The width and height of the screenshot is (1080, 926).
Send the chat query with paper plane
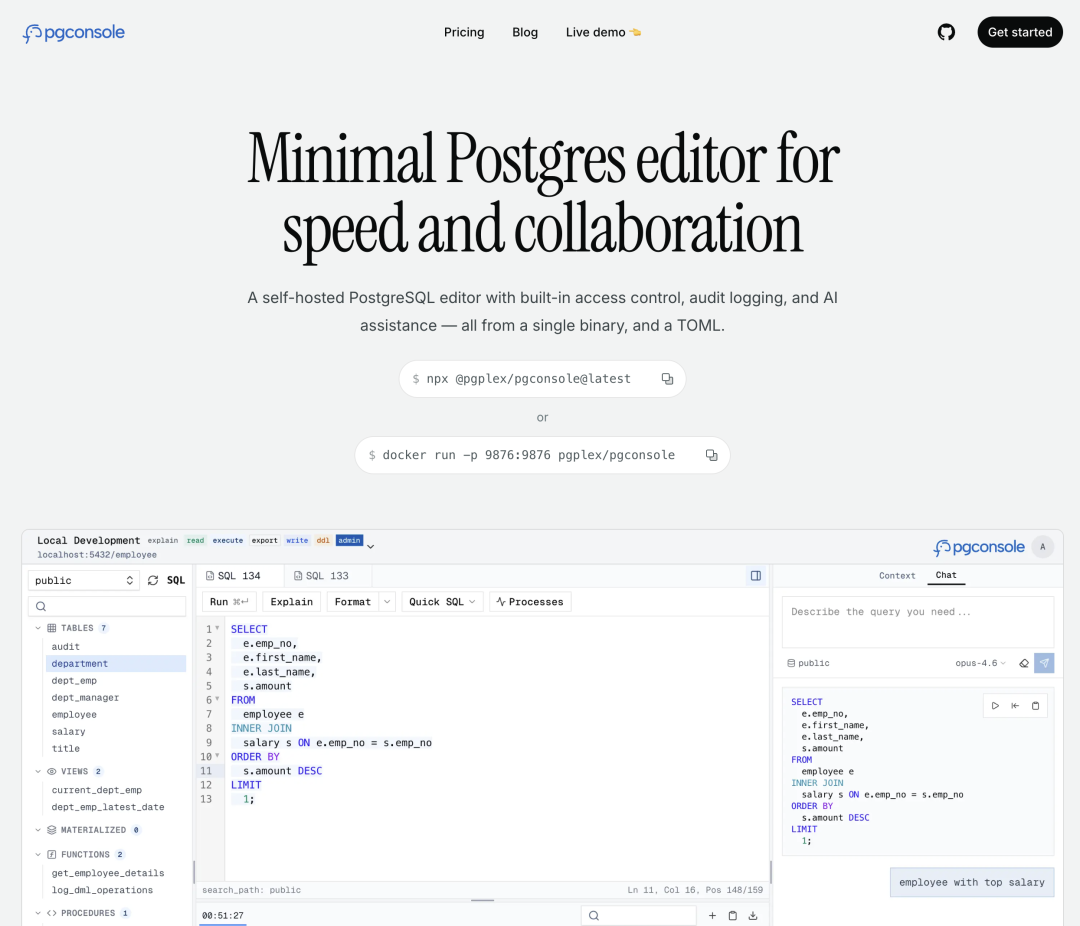(x=1044, y=663)
